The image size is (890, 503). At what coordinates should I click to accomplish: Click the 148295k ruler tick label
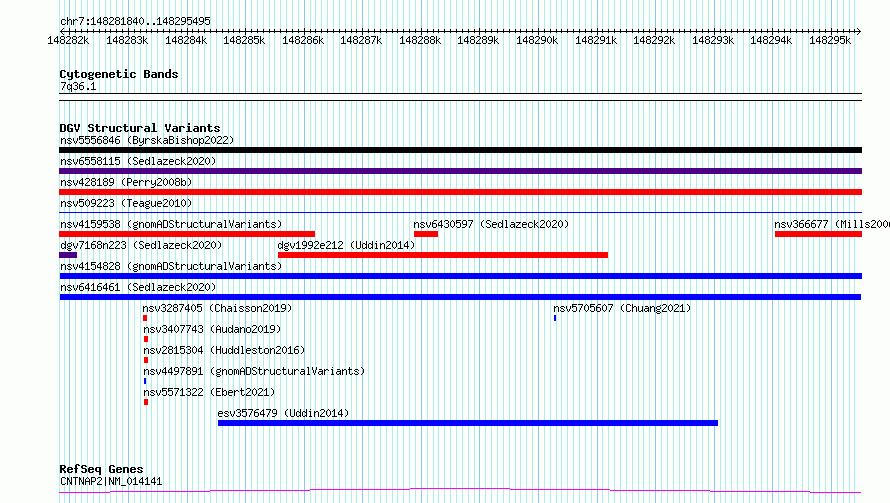[x=830, y=40]
